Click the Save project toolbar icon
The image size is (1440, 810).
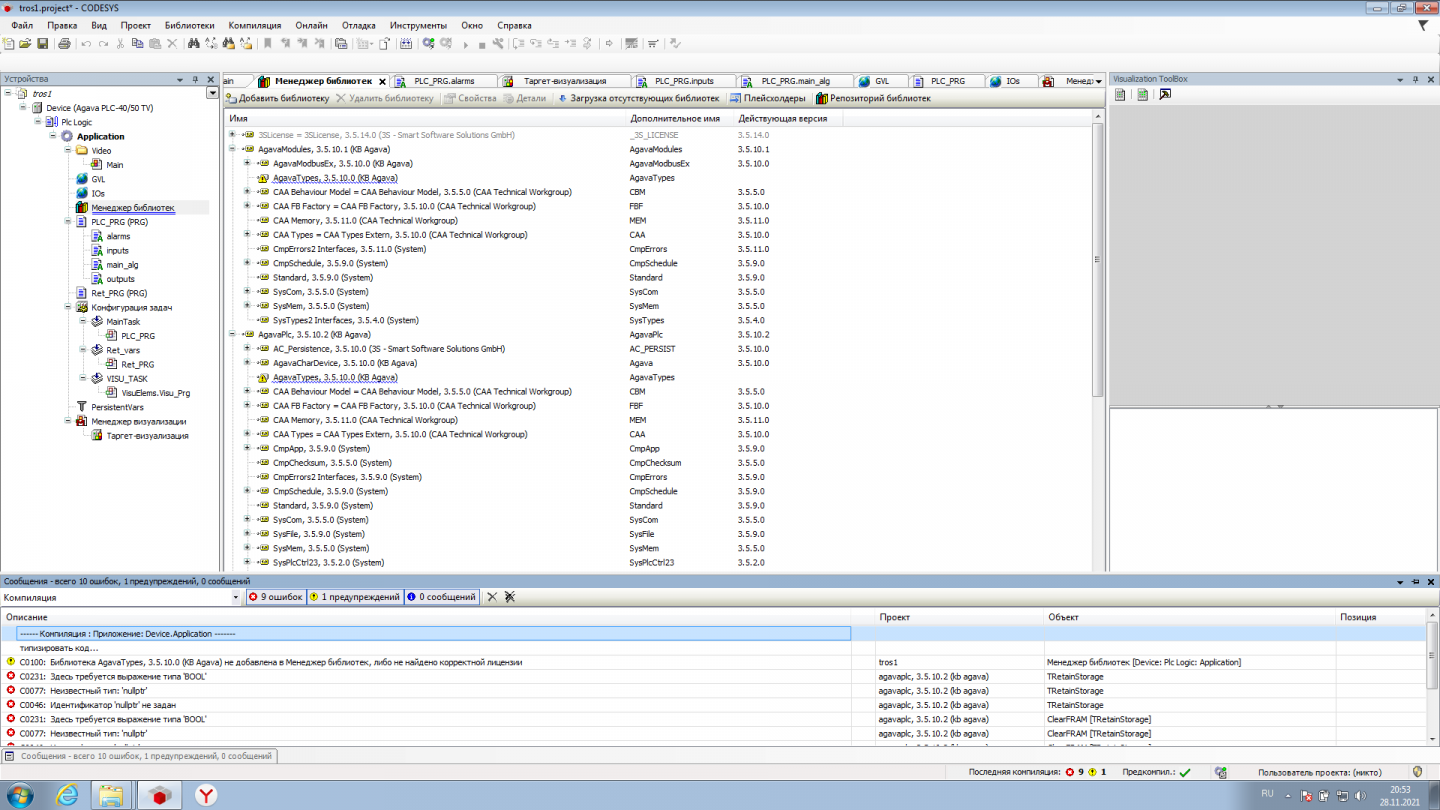[43, 44]
